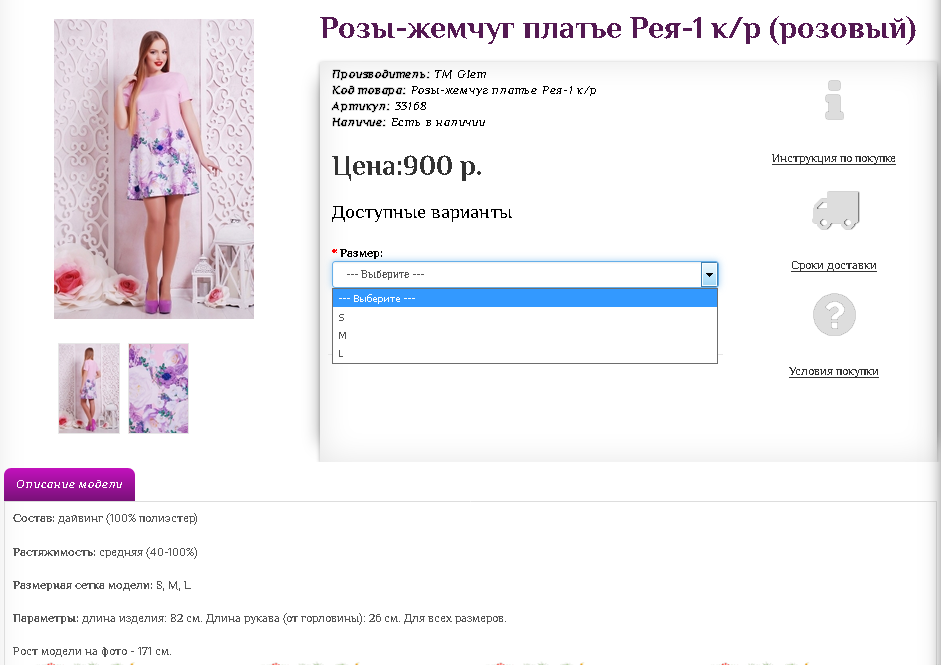Viewport: 941px width, 665px height.
Task: Click the price Цена:900 р.
Action: 407,166
